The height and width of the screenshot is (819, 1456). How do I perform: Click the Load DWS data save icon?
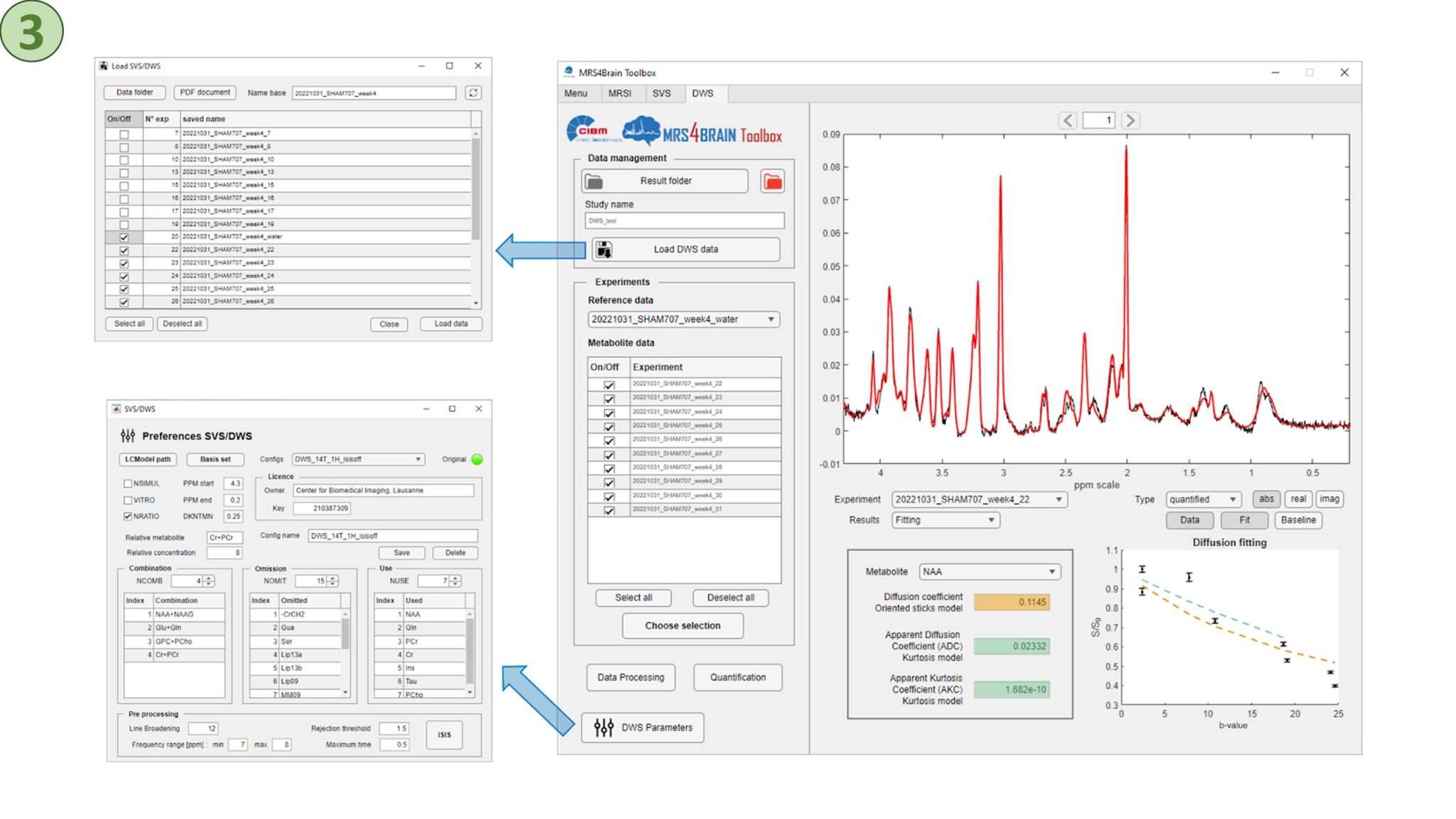click(604, 250)
